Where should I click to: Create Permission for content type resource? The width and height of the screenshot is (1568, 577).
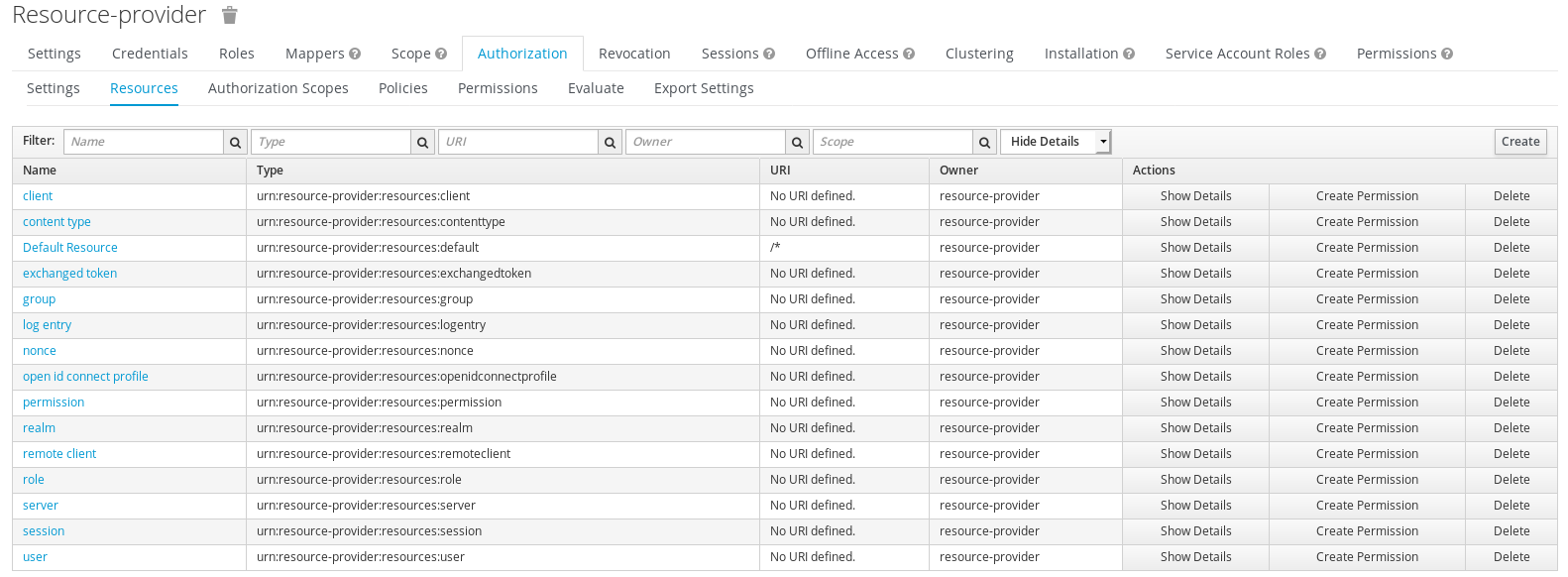click(1367, 222)
